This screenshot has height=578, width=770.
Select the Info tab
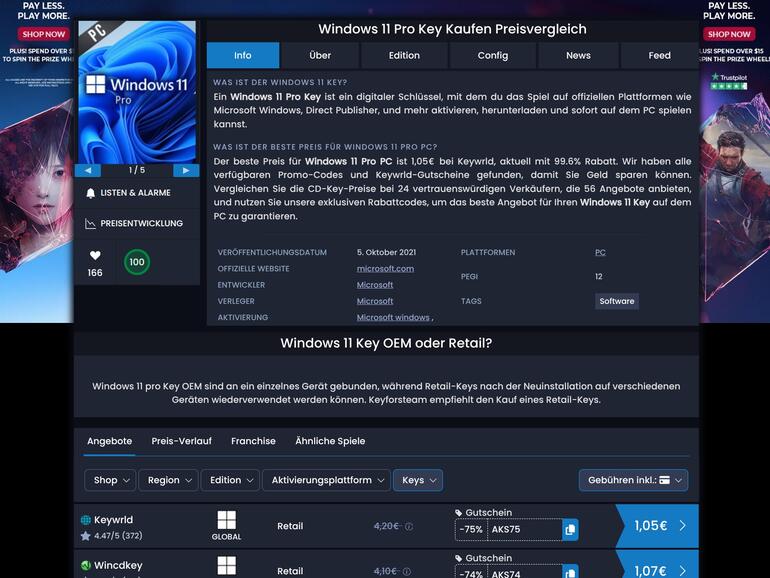pos(243,55)
